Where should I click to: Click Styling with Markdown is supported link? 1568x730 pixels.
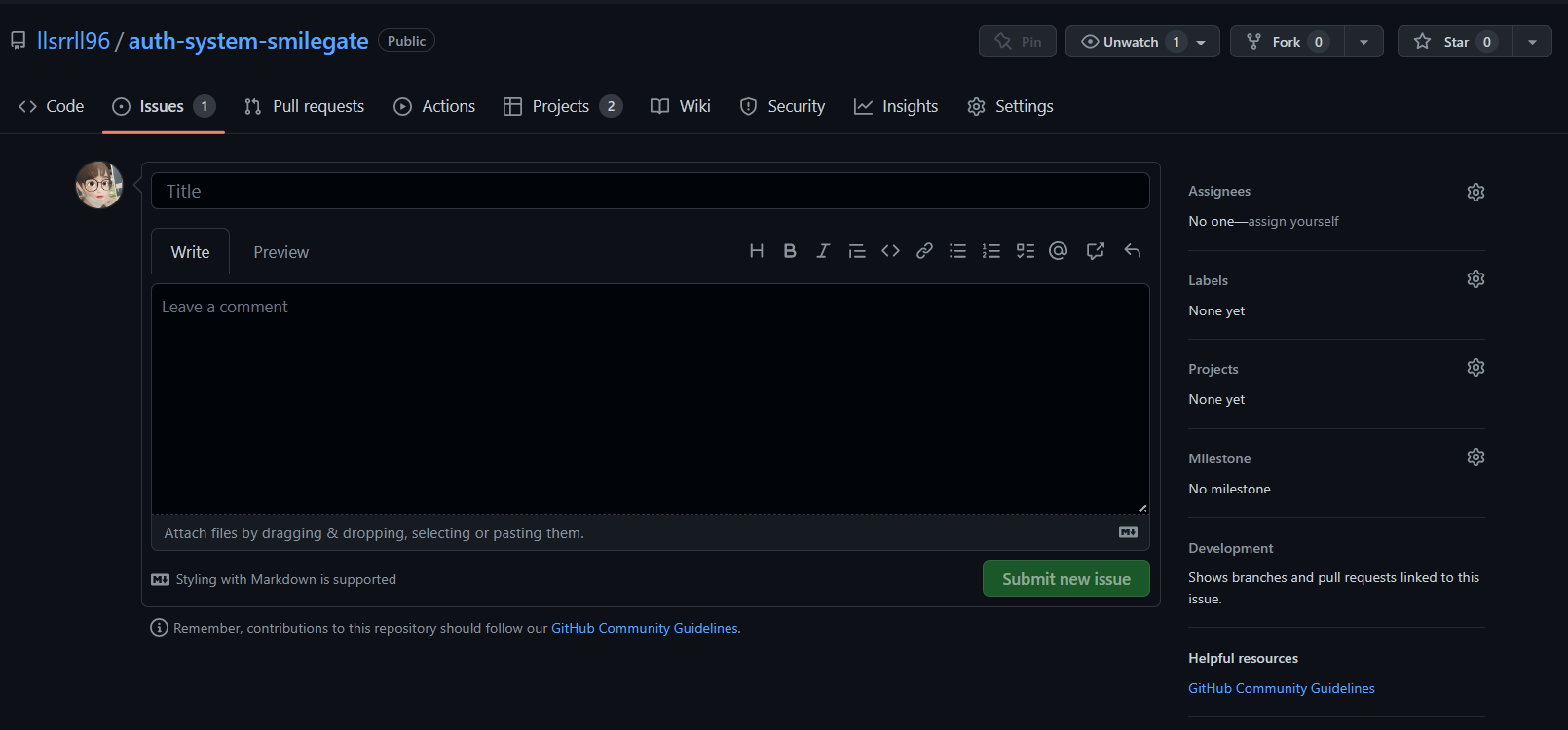click(274, 579)
